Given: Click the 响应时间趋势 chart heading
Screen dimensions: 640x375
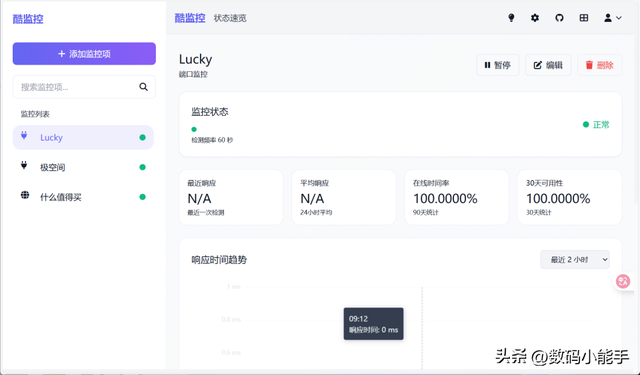Looking at the screenshot, I should [x=219, y=260].
